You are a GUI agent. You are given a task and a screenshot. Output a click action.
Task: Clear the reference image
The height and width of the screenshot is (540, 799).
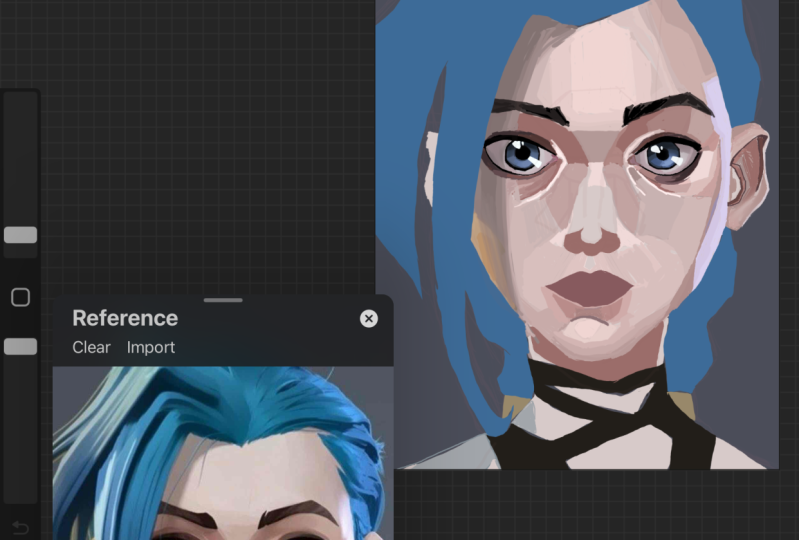click(91, 347)
